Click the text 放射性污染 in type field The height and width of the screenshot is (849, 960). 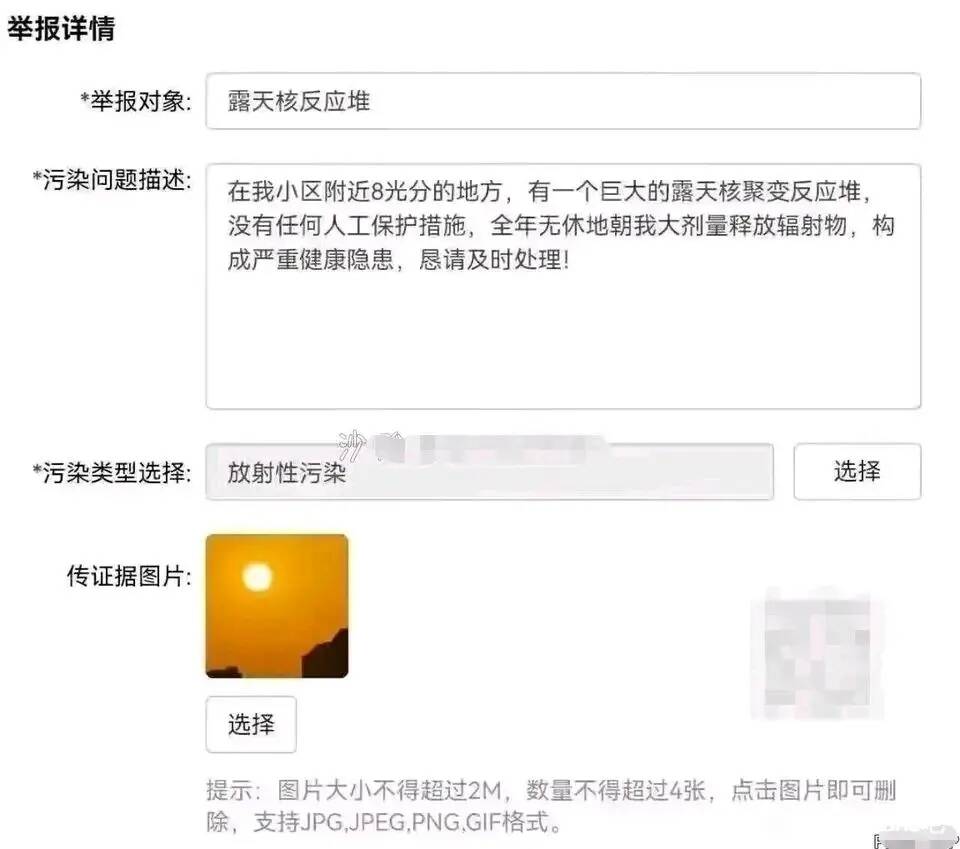point(287,473)
